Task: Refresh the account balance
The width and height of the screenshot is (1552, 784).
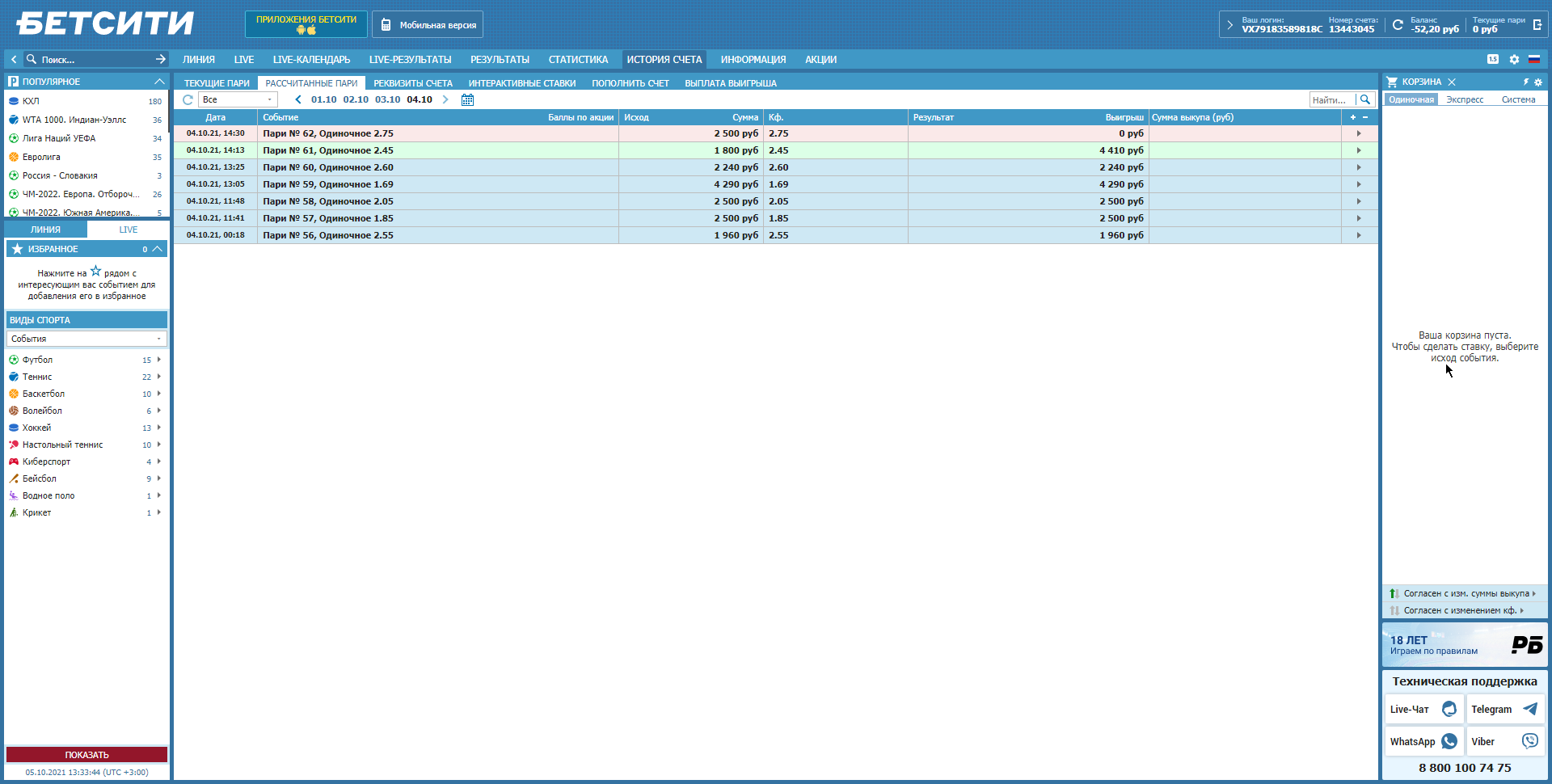Action: tap(1398, 24)
